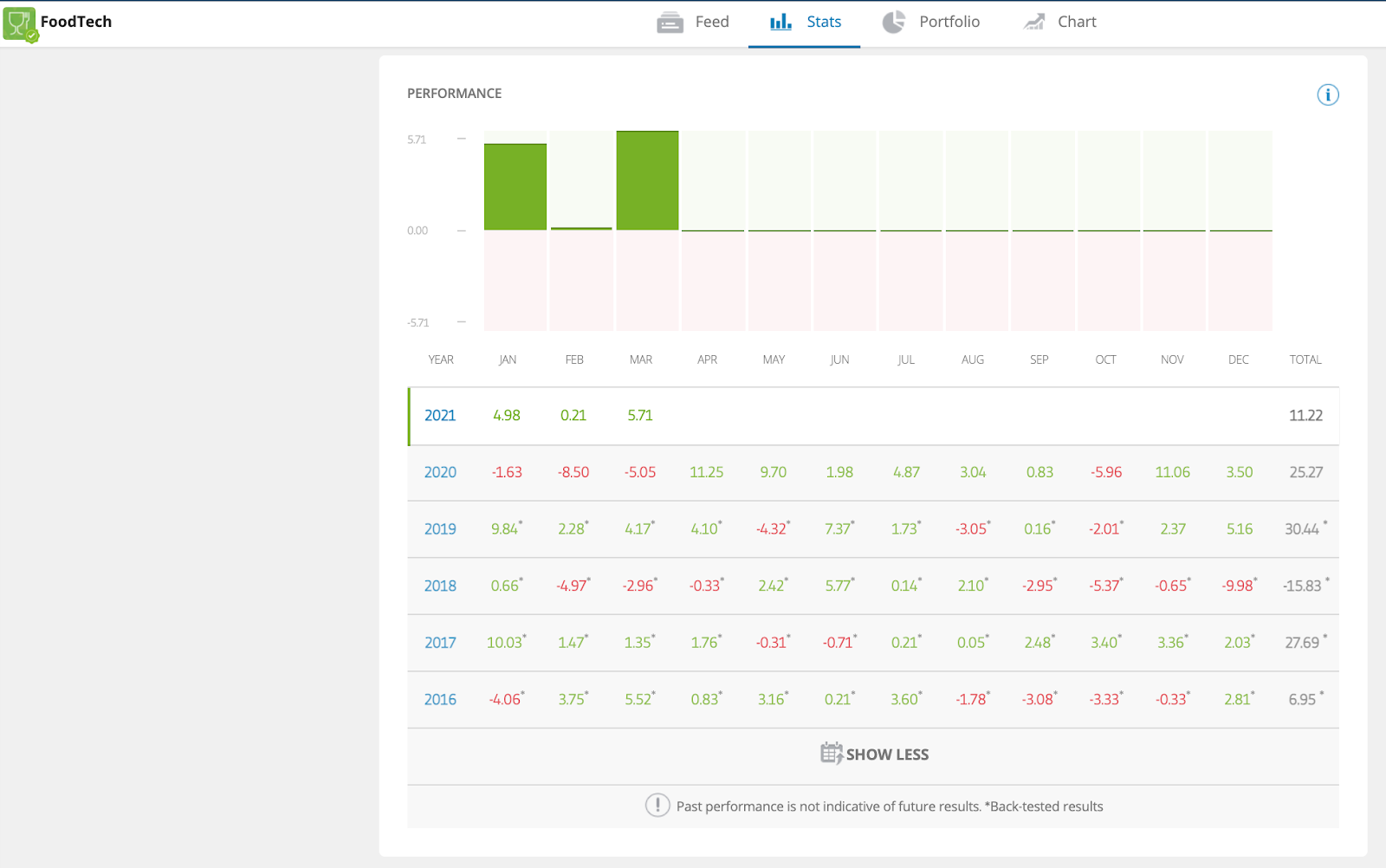The height and width of the screenshot is (868, 1386).
Task: Select the Stats bar chart icon
Action: point(780,22)
